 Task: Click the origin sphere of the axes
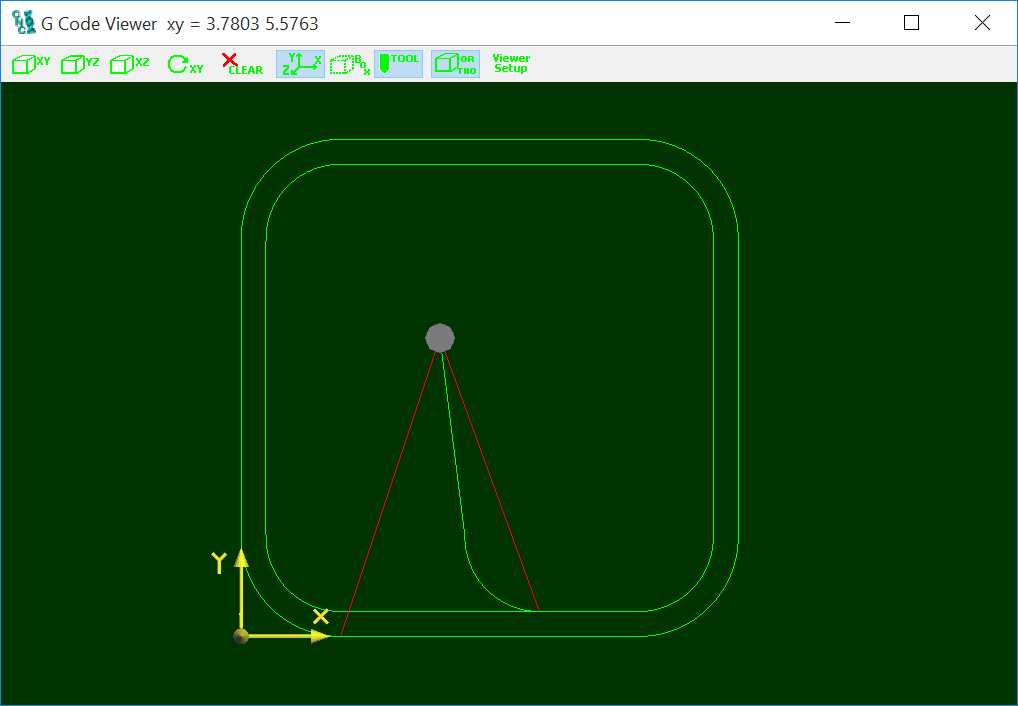[x=241, y=636]
